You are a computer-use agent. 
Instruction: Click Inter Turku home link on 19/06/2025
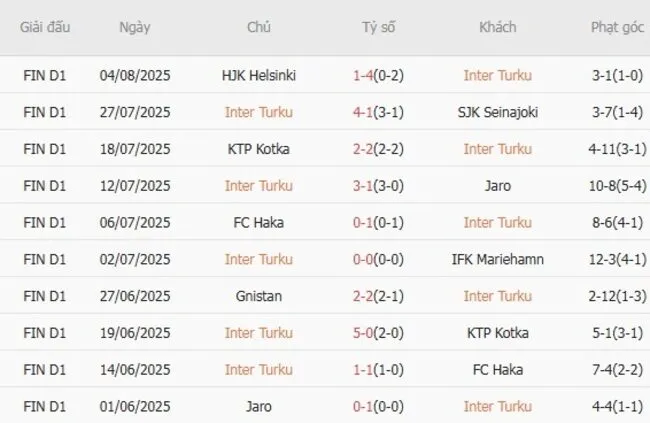click(259, 333)
